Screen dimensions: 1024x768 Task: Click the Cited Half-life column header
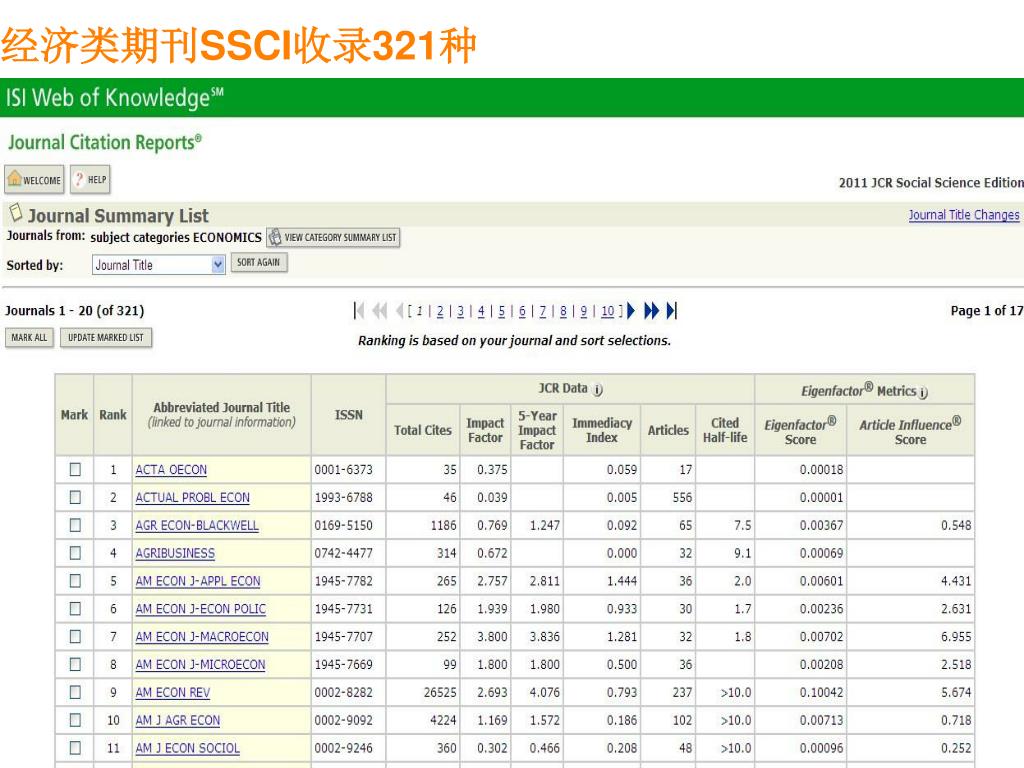[x=725, y=430]
